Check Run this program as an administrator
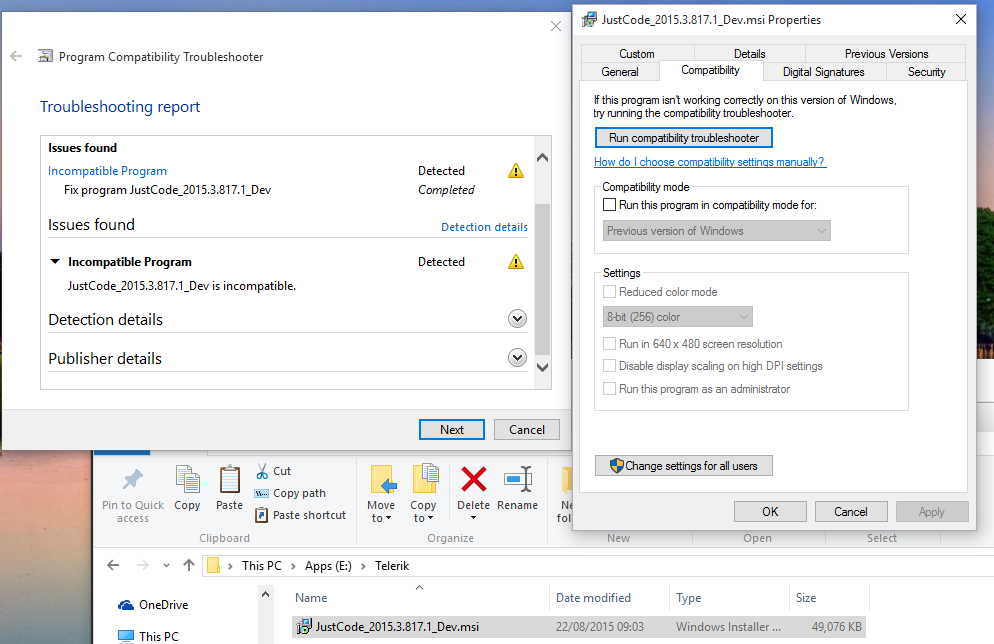This screenshot has width=994, height=644. (x=609, y=389)
